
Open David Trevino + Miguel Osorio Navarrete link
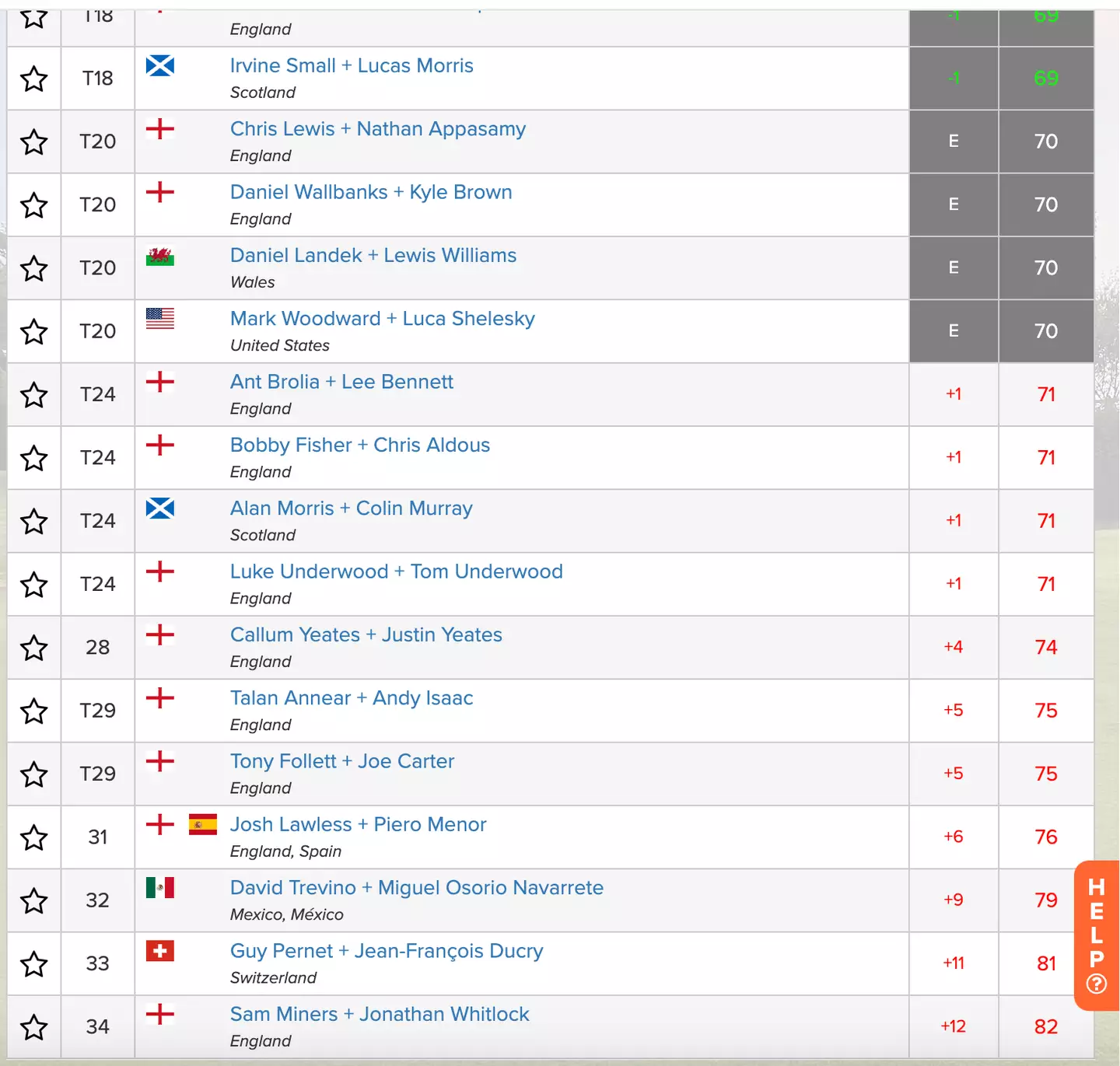[x=416, y=888]
